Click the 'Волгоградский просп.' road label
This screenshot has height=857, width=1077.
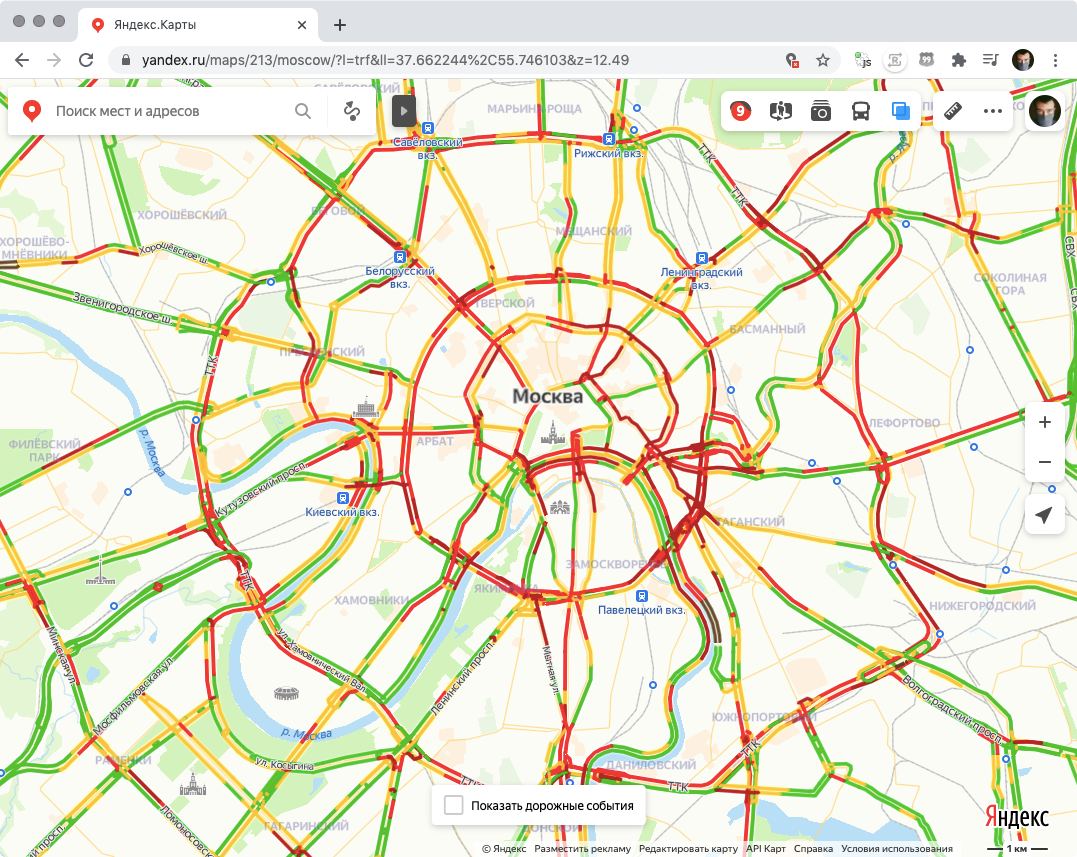(x=953, y=711)
